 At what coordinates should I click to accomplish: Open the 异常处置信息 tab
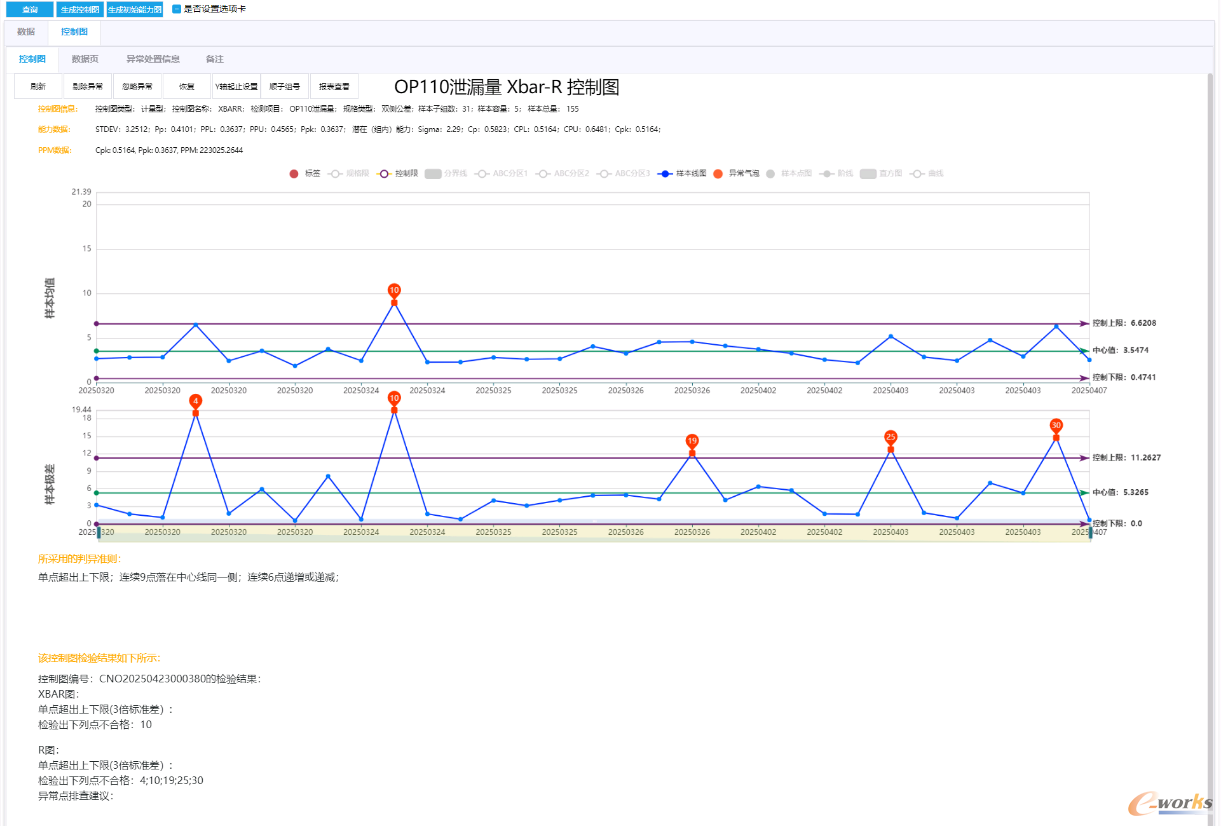(153, 59)
